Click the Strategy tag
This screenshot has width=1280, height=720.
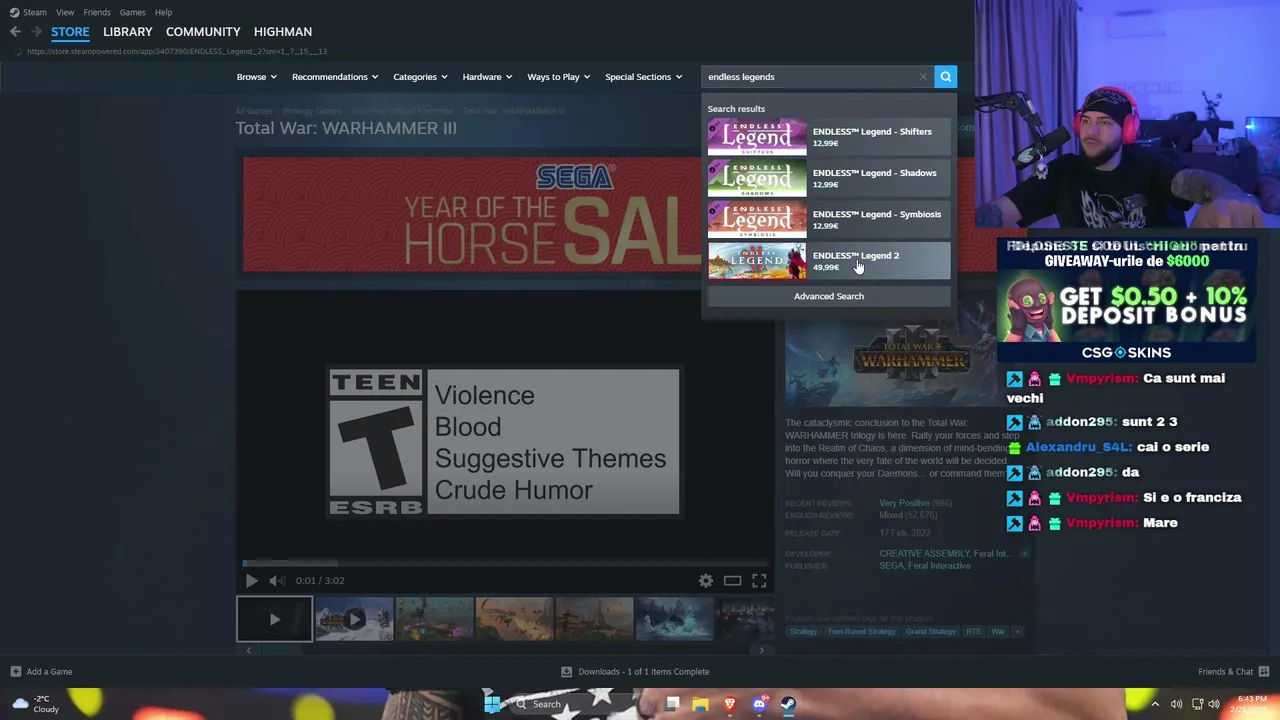803,632
